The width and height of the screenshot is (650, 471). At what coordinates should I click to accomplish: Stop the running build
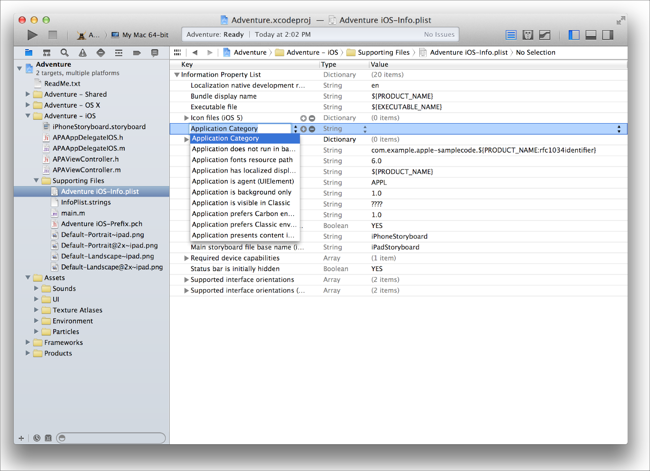53,35
